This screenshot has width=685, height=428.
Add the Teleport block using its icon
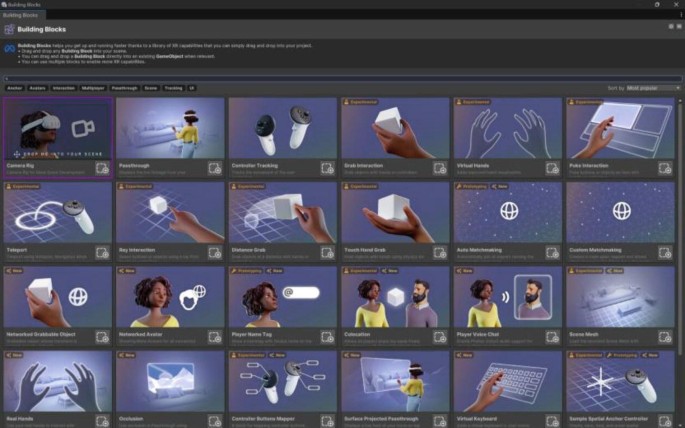pyautogui.click(x=102, y=253)
